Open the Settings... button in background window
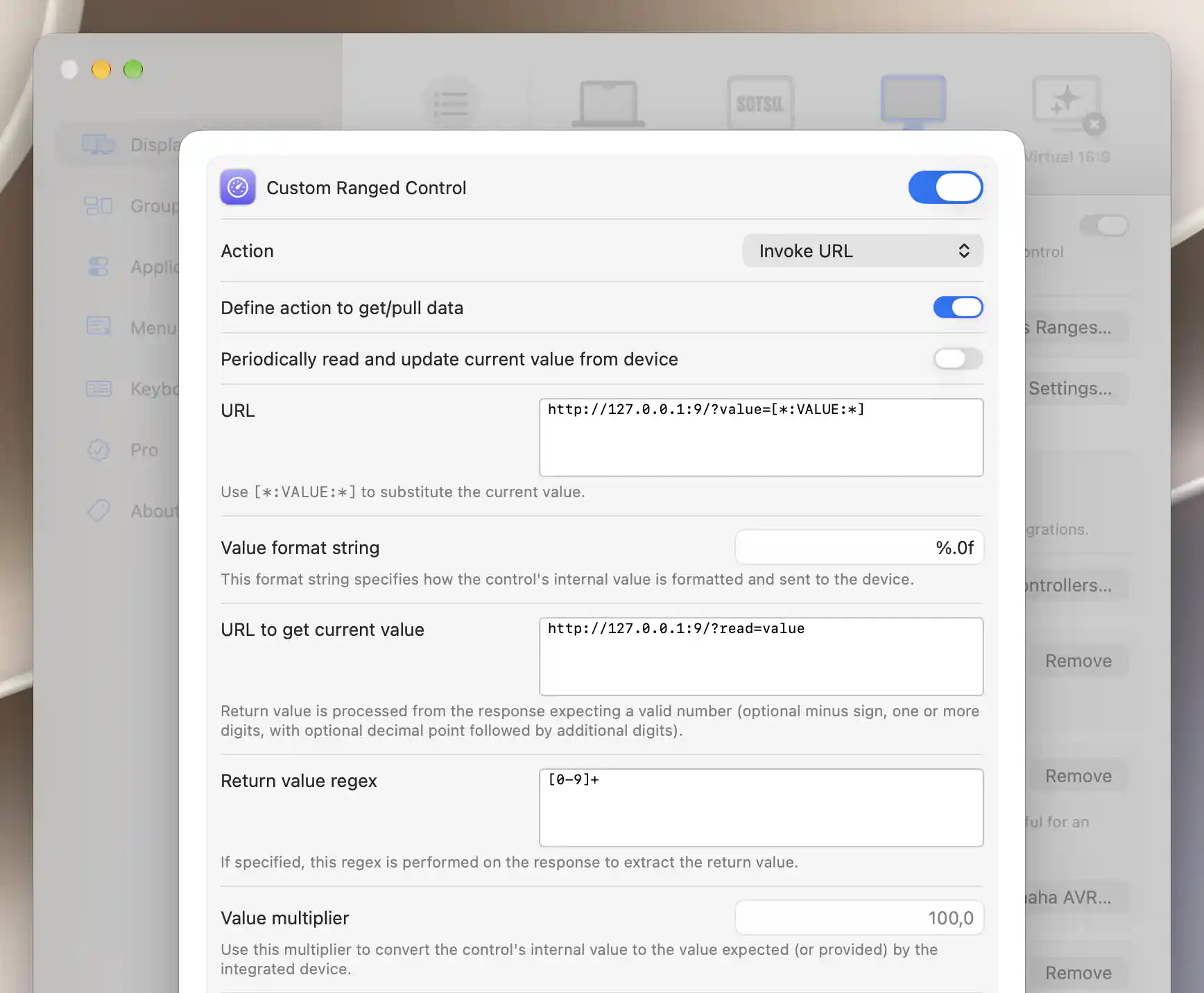Image resolution: width=1204 pixels, height=993 pixels. click(x=1077, y=388)
